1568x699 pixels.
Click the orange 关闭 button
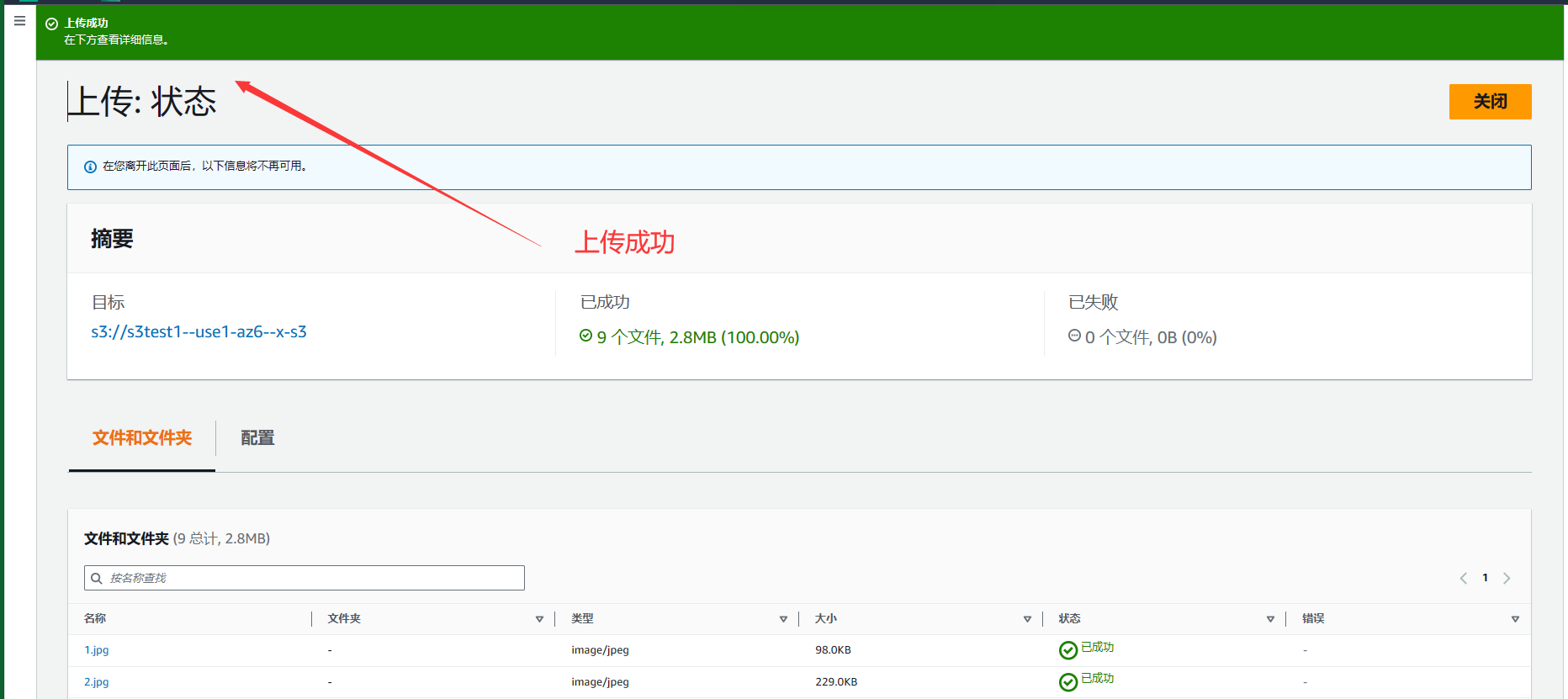point(1490,102)
